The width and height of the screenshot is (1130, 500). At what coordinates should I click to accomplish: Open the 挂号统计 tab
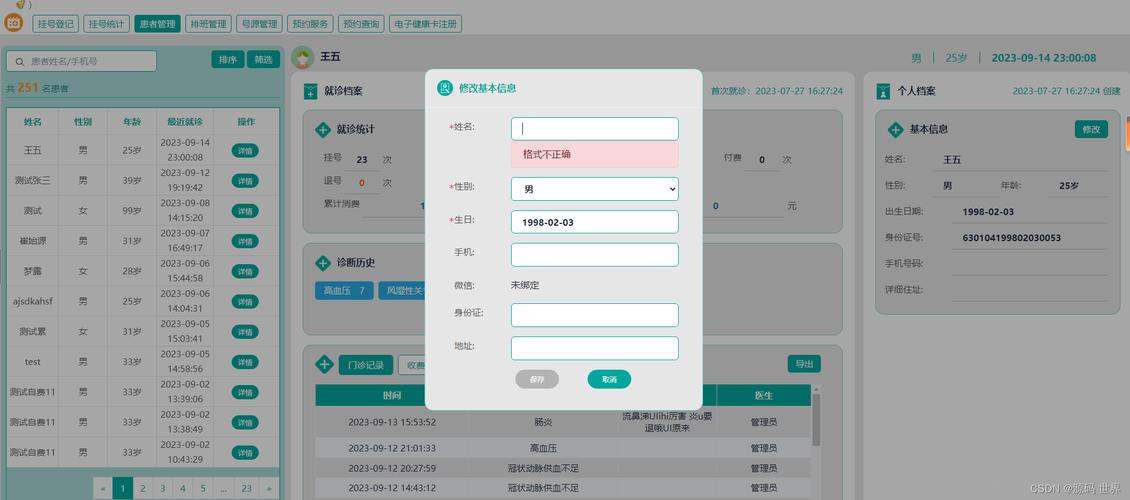point(107,24)
